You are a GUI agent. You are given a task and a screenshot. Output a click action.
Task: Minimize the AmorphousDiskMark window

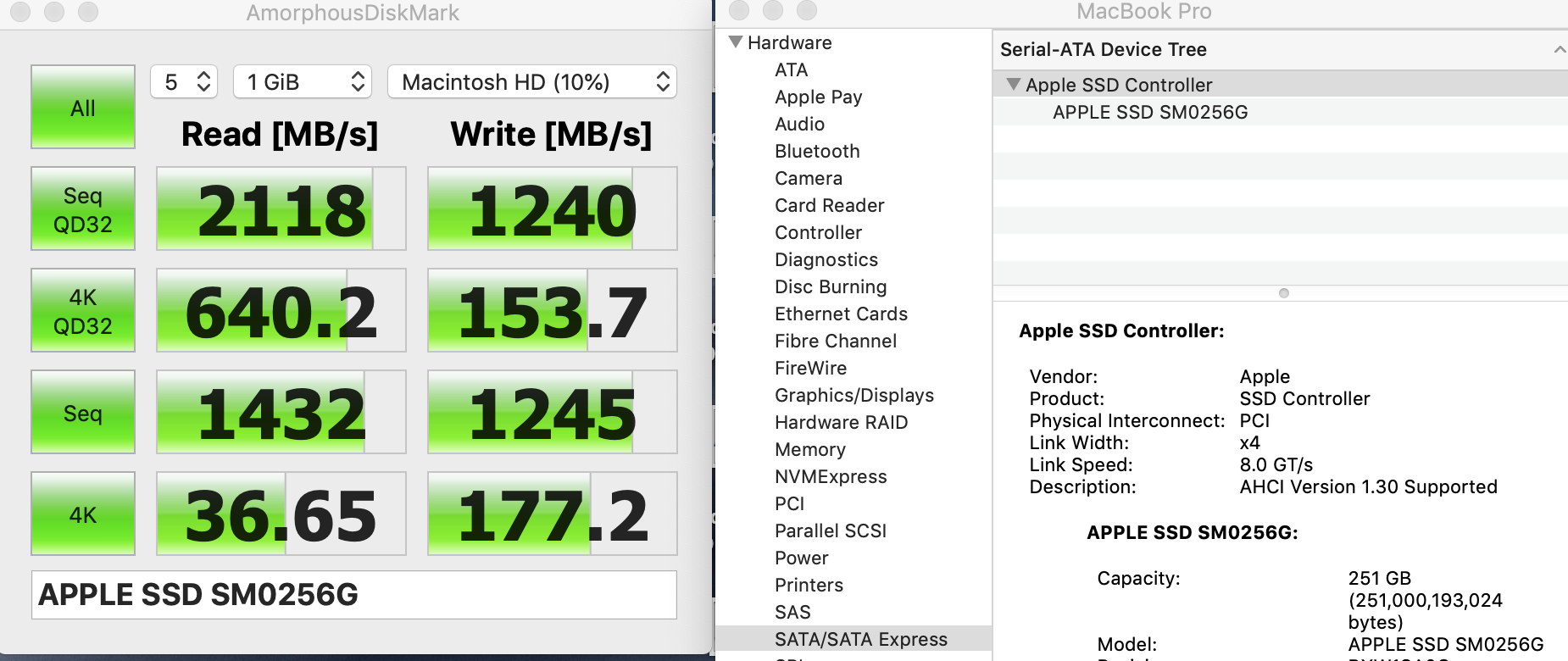pos(54,12)
